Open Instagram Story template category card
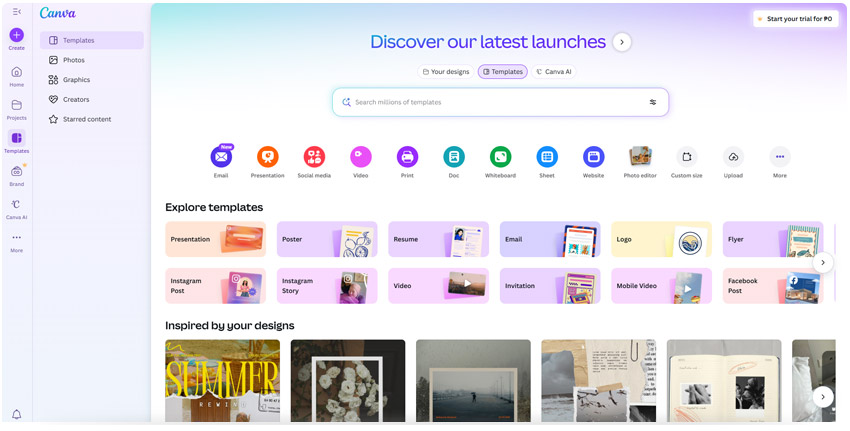 click(x=327, y=286)
